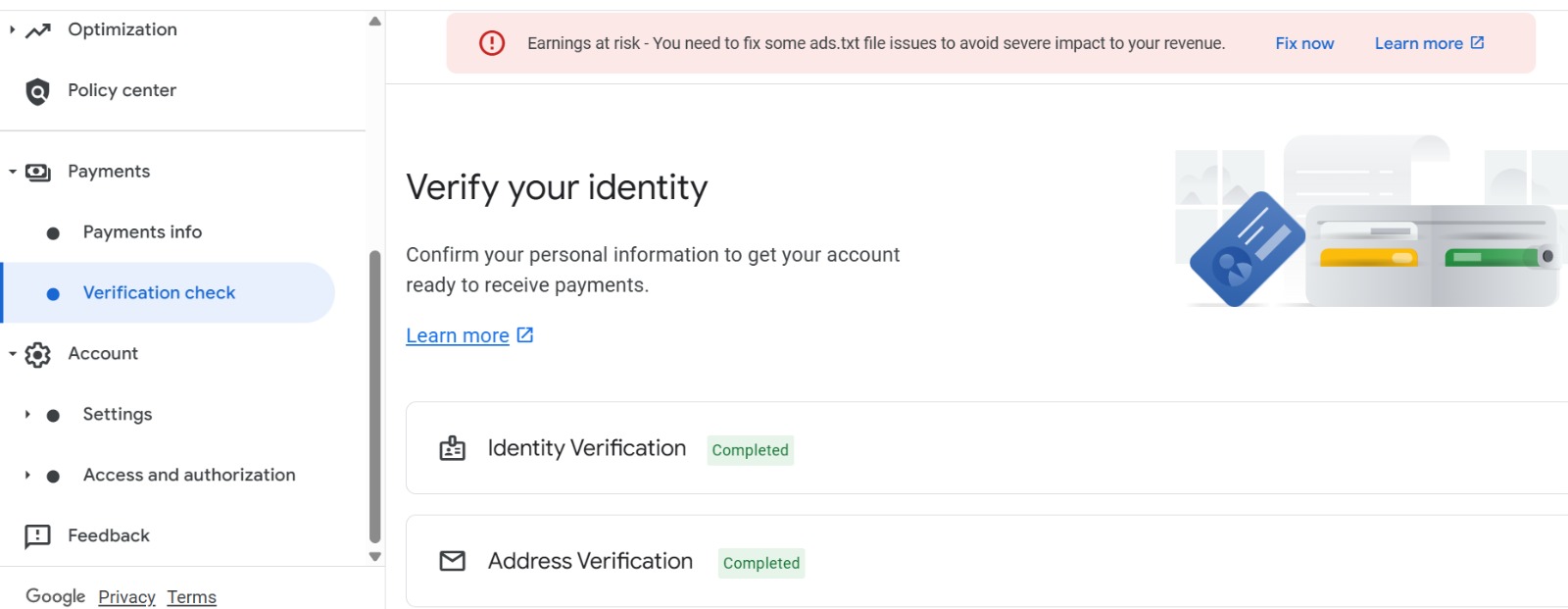Viewport: 1568px width, 609px height.
Task: Open the Privacy link in footer
Action: pyautogui.click(x=126, y=597)
